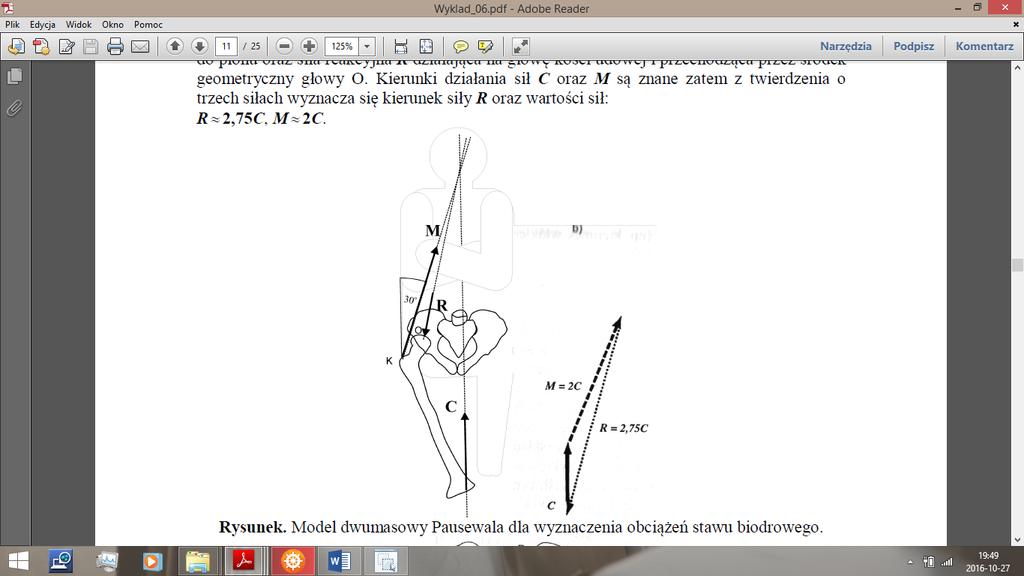Click the 'R = 2,75C' label in diagram
1024x576 pixels.
[x=624, y=428]
